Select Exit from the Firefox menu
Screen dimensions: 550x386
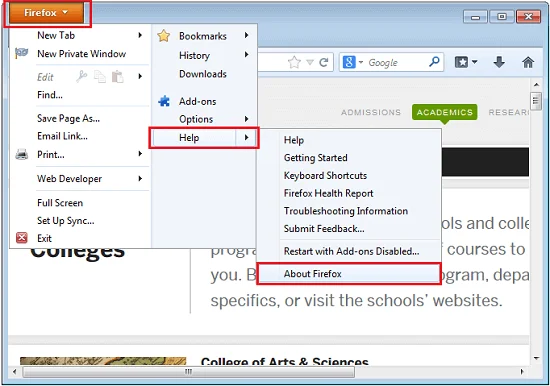coord(44,238)
